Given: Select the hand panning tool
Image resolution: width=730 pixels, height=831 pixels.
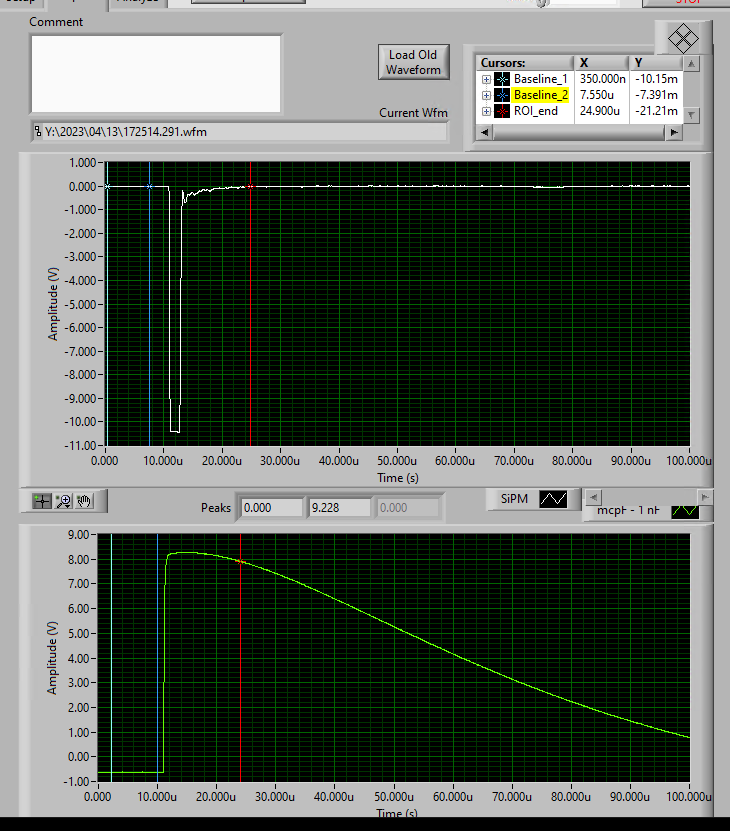Looking at the screenshot, I should [85, 502].
